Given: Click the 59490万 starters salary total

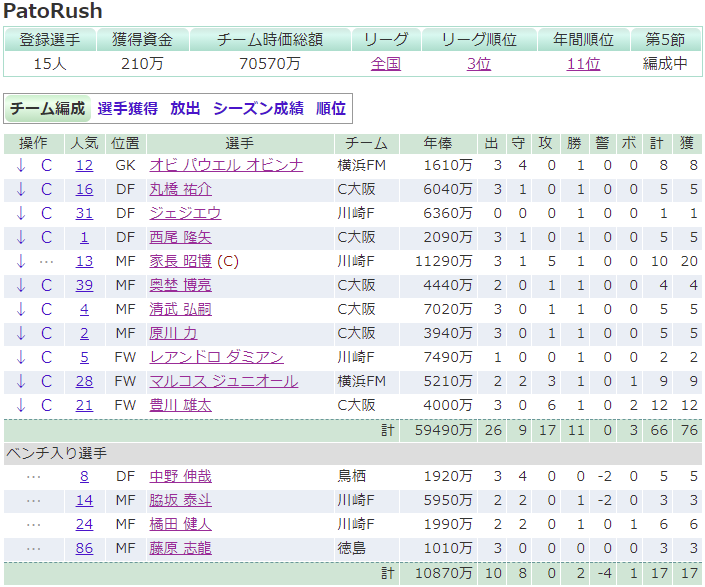Looking at the screenshot, I should point(443,430).
